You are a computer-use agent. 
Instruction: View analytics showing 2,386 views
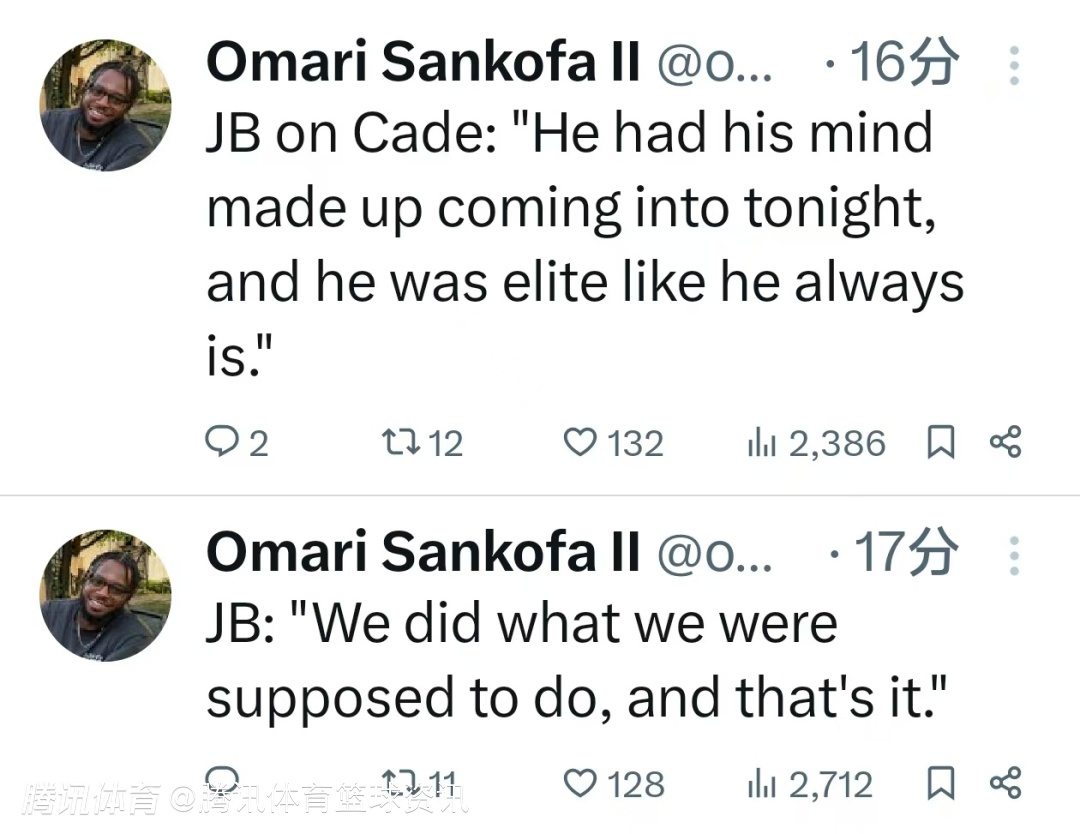click(816, 442)
